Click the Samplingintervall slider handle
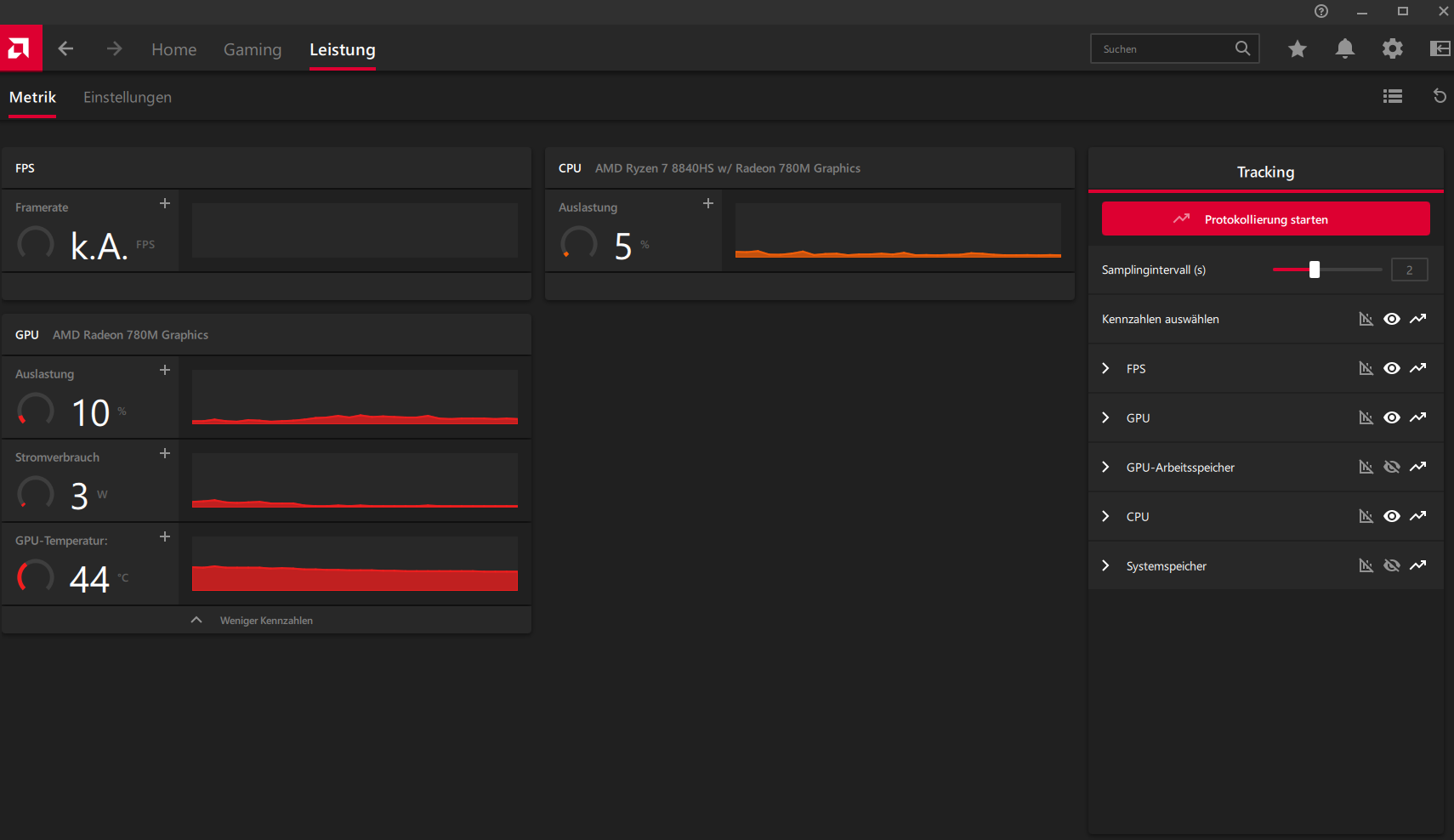1454x840 pixels. 1315,270
